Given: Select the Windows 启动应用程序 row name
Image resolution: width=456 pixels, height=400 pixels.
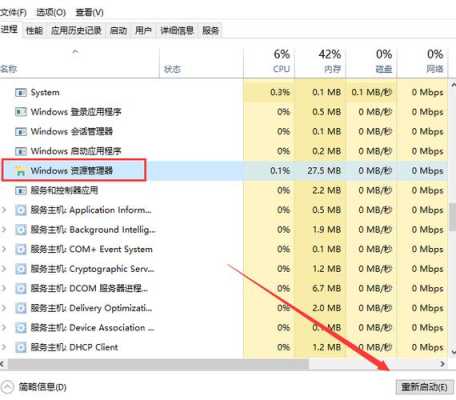Looking at the screenshot, I should 76,151.
